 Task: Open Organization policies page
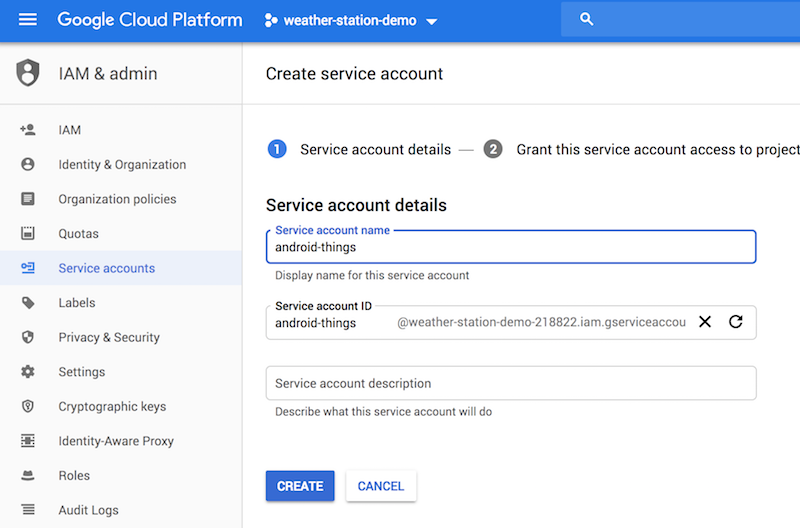(x=117, y=199)
